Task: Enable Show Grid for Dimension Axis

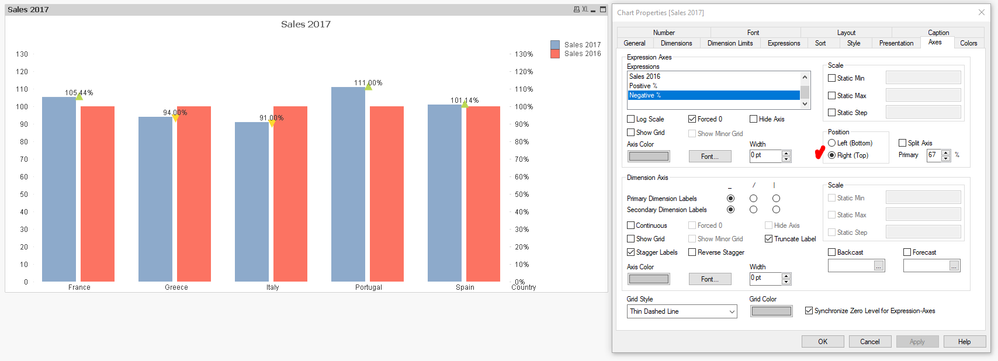Action: 631,239
